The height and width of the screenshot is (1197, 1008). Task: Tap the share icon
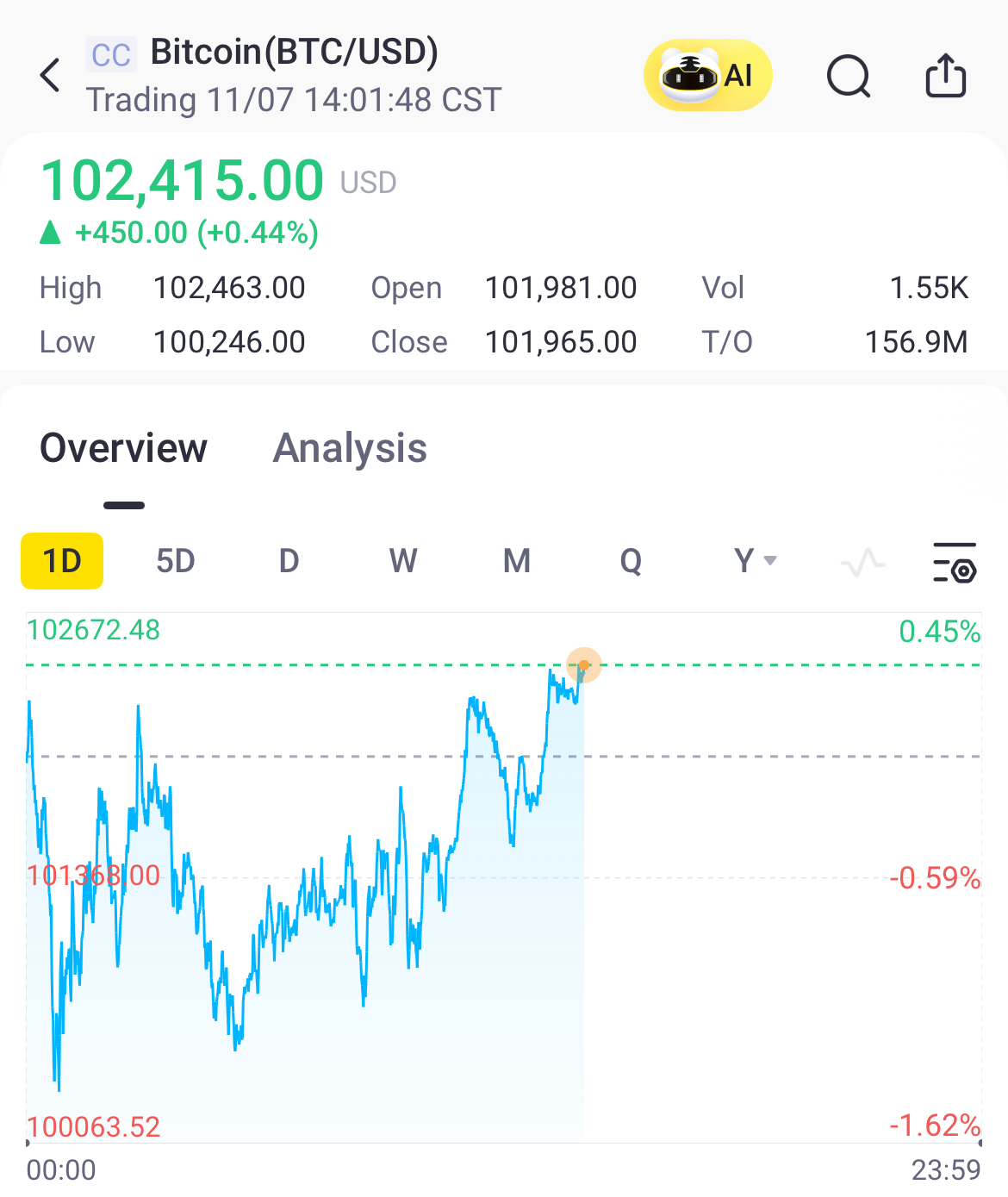945,76
